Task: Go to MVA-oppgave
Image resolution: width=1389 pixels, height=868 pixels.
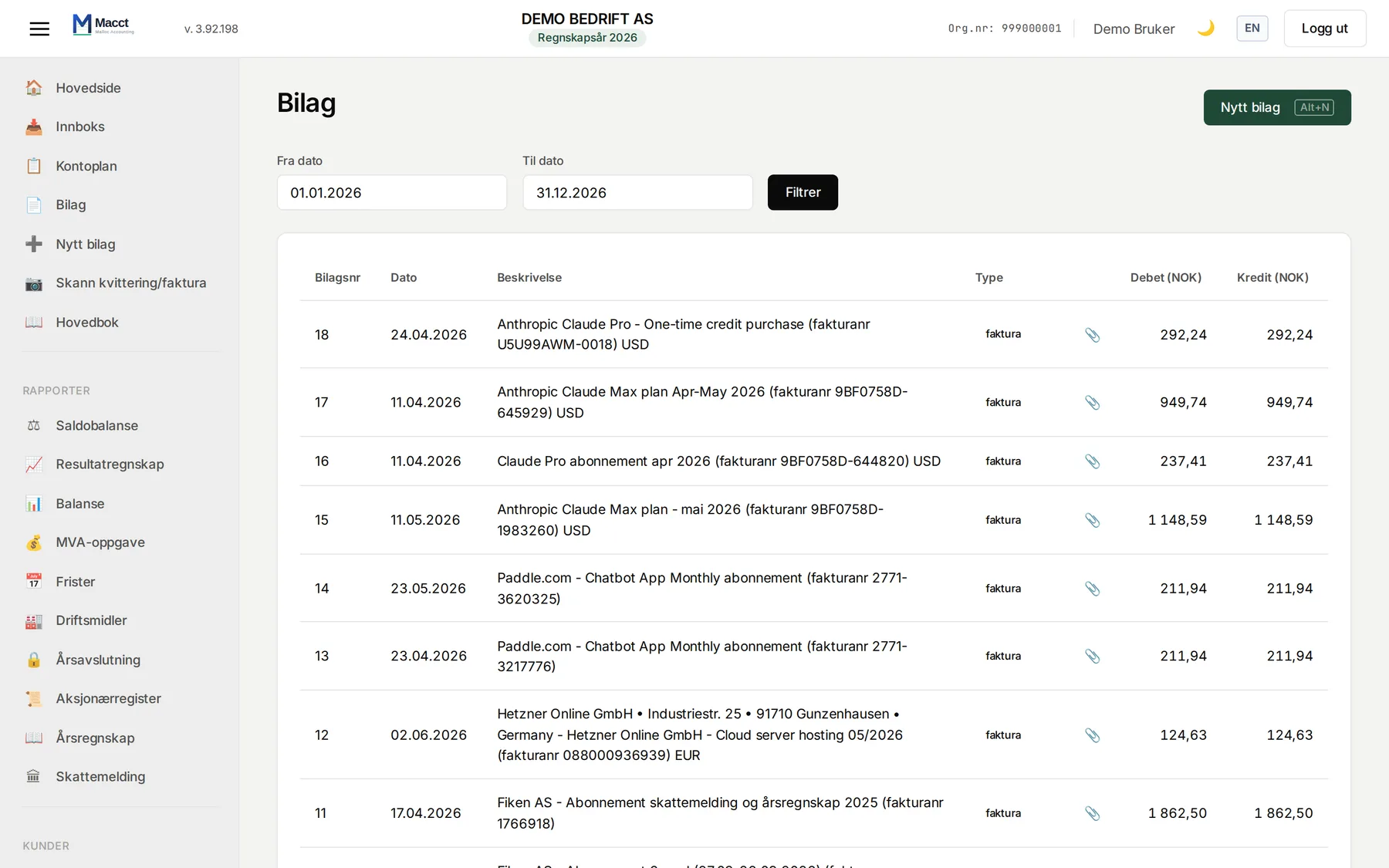Action: click(x=100, y=542)
